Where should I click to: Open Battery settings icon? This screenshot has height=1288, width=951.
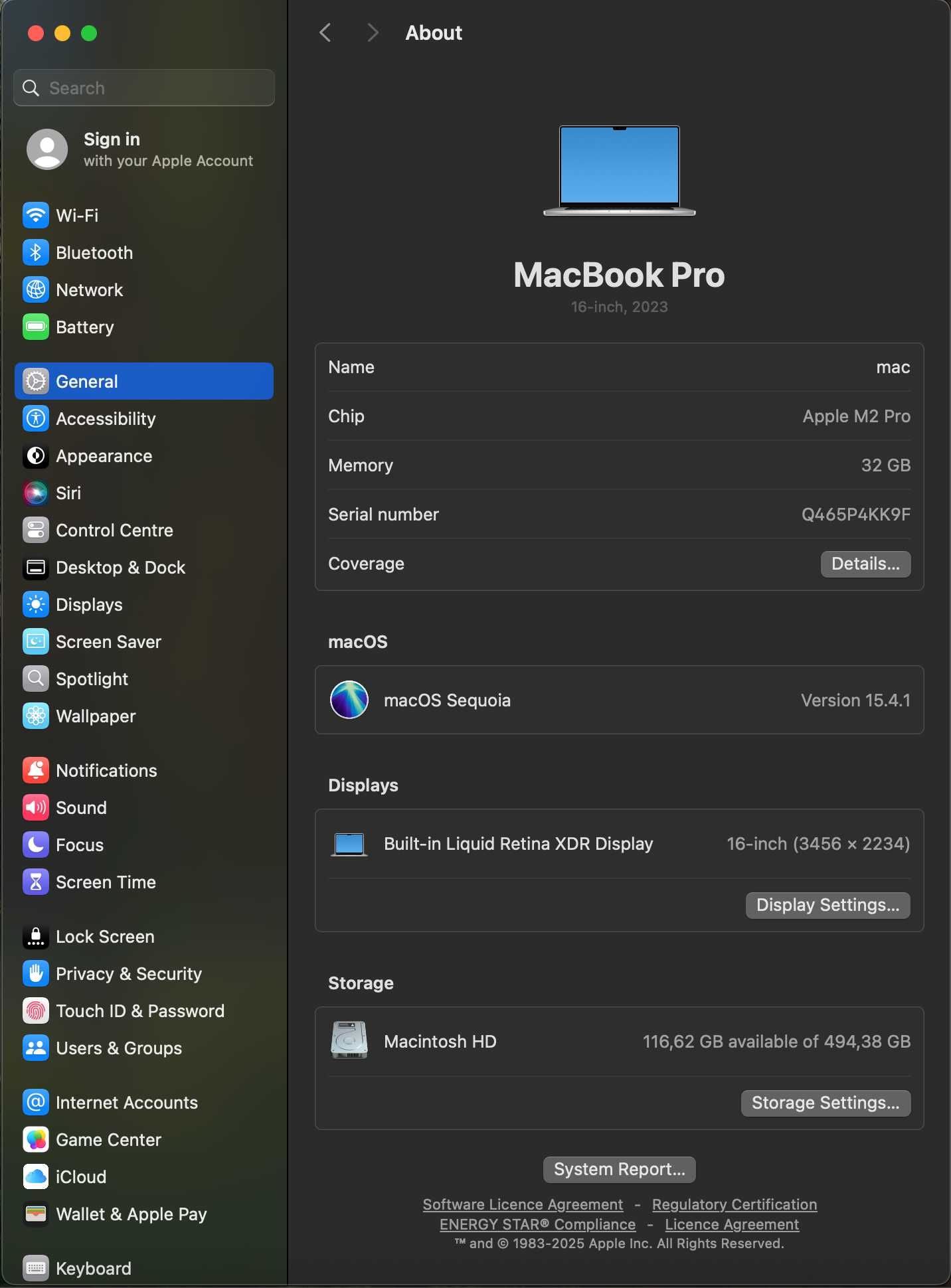click(35, 327)
